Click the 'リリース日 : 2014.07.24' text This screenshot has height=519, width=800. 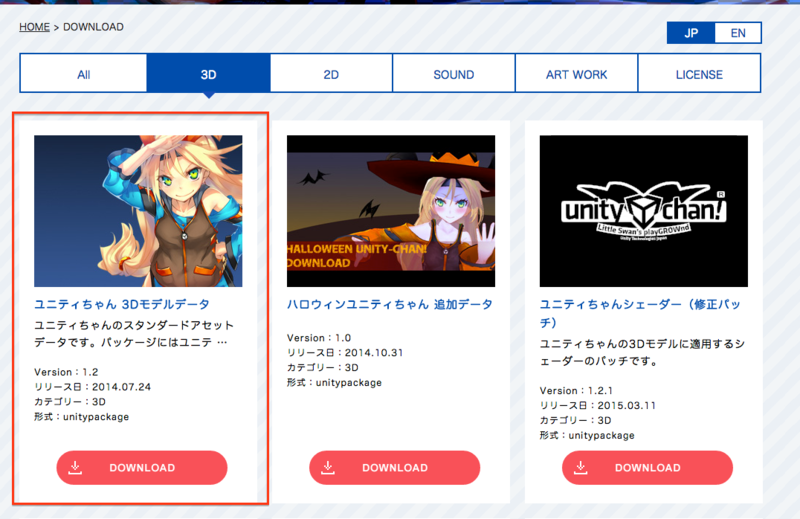point(92,387)
